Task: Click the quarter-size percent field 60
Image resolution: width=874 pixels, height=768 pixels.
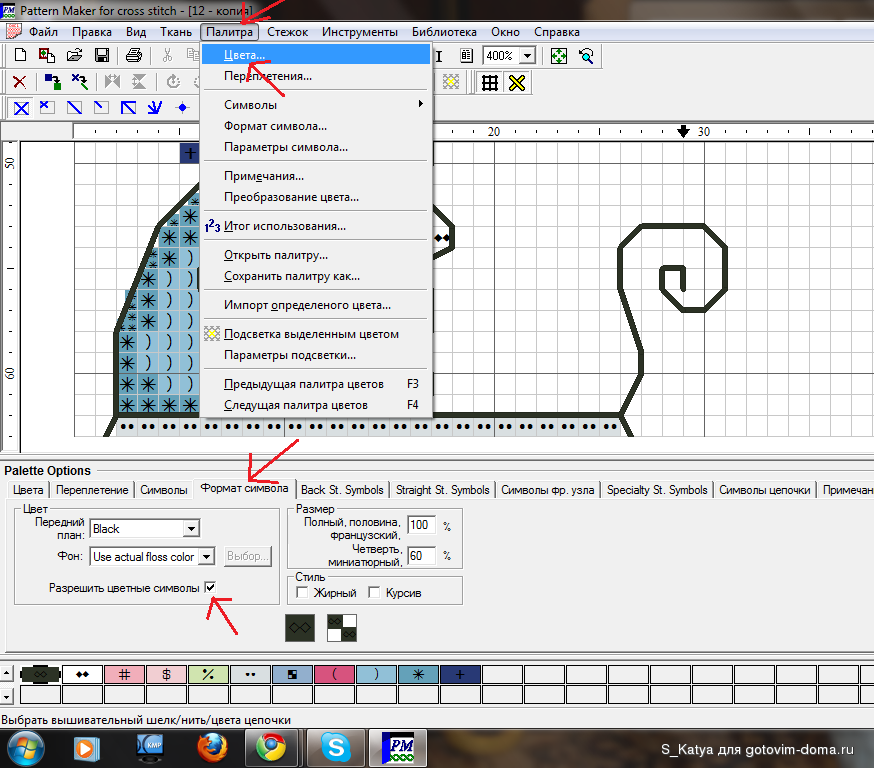Action: click(421, 556)
